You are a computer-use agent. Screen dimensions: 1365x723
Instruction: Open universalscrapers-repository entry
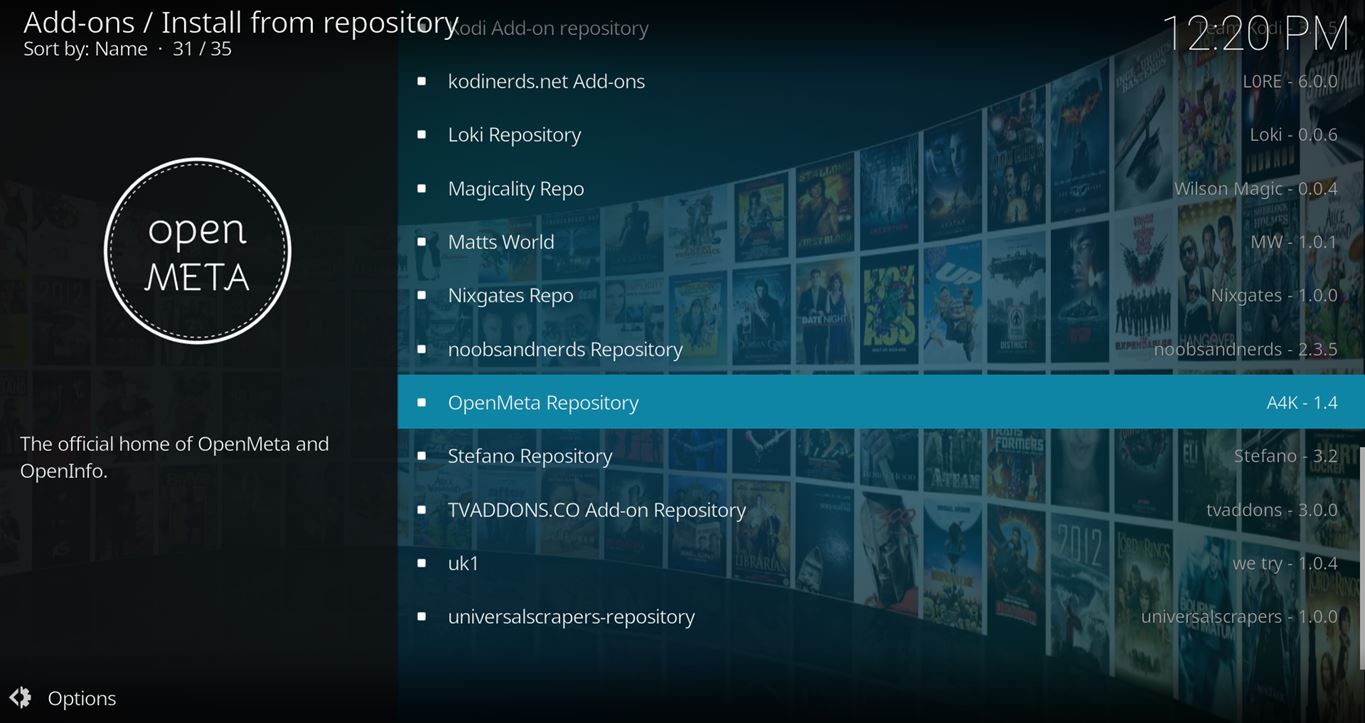click(x=571, y=617)
